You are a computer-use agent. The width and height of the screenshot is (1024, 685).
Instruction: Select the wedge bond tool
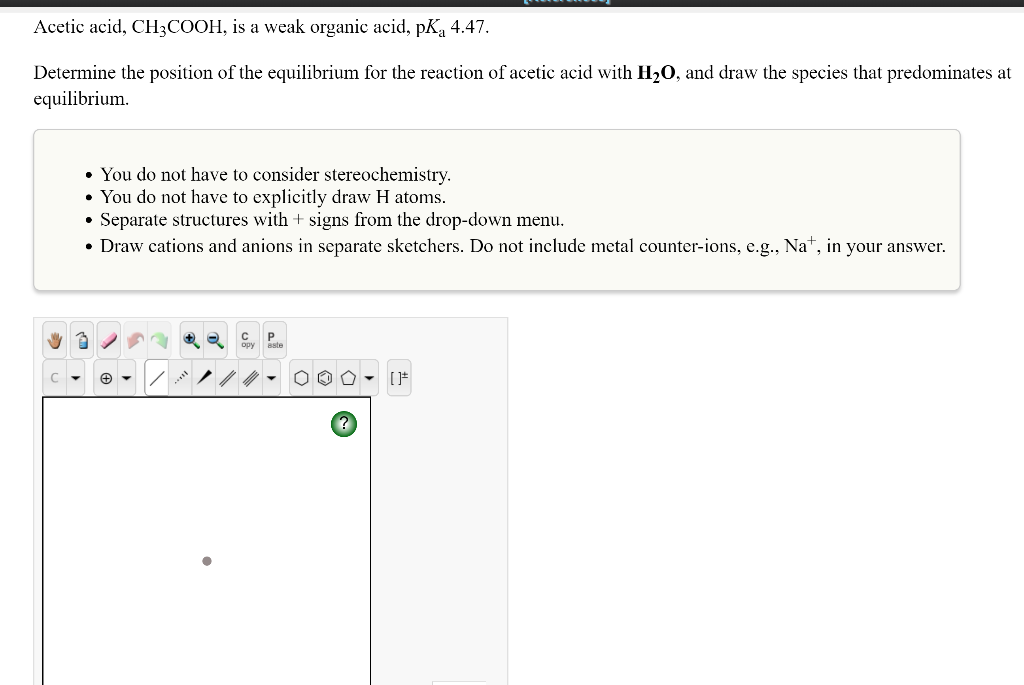pyautogui.click(x=205, y=377)
